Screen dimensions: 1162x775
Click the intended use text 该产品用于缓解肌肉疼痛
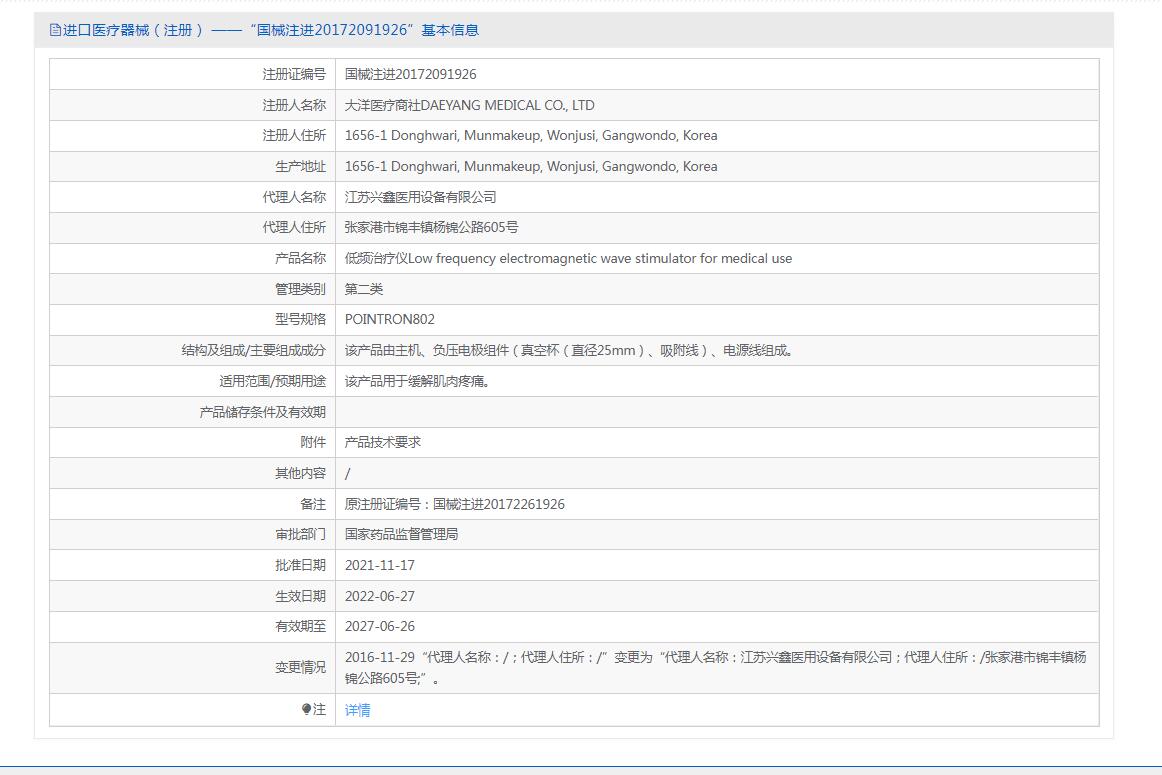418,381
